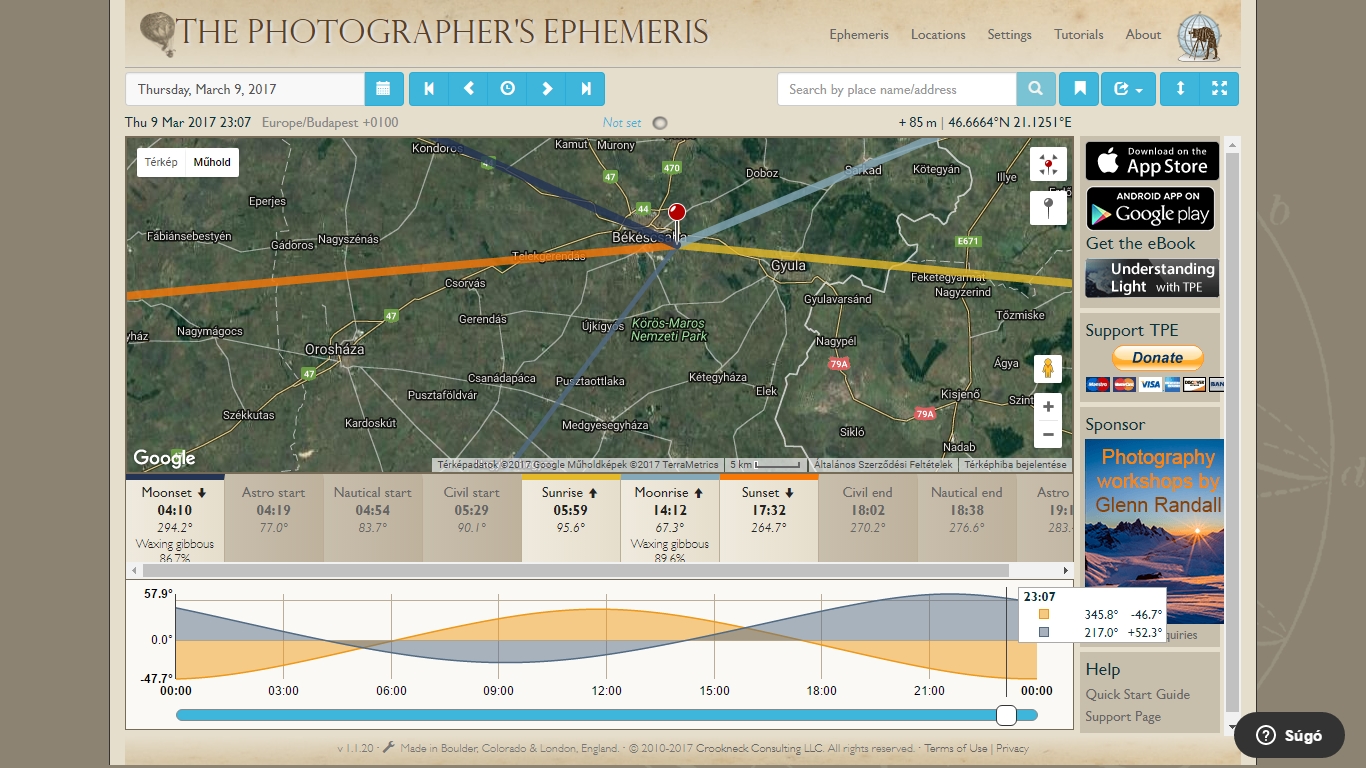Viewport: 1366px width, 768px height.
Task: Open the share dropdown menu
Action: coord(1128,89)
